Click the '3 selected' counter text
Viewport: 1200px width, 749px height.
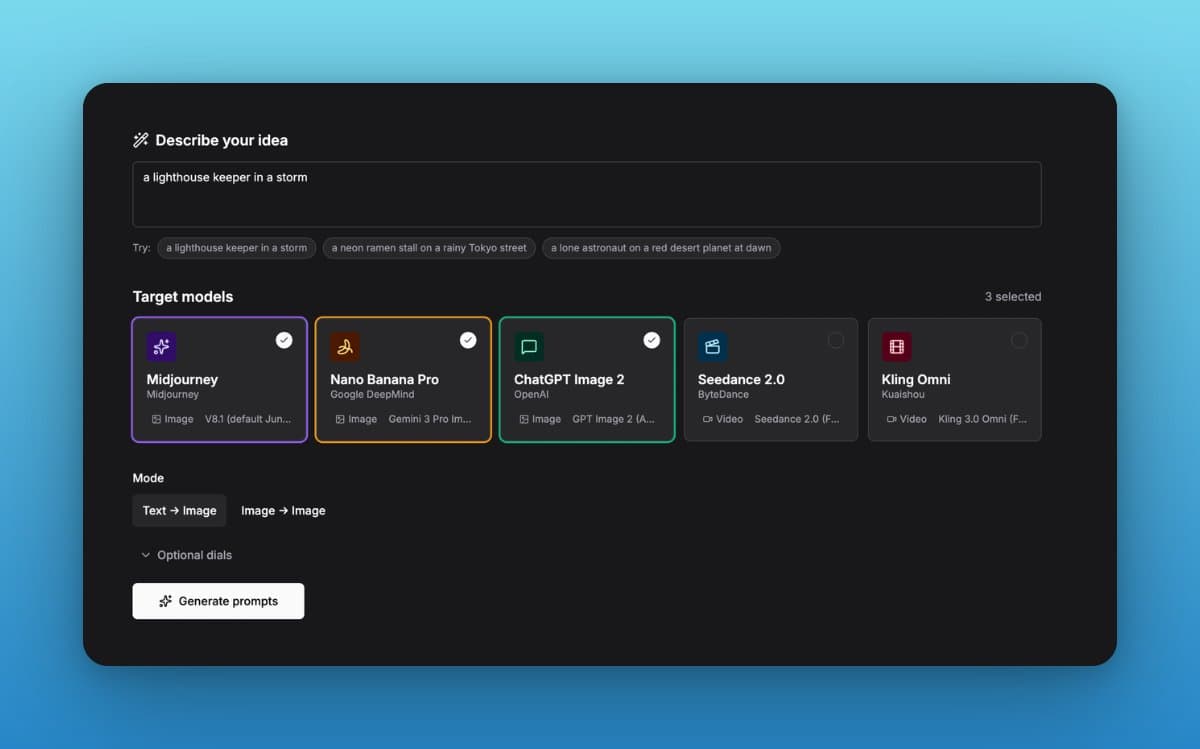[1013, 297]
